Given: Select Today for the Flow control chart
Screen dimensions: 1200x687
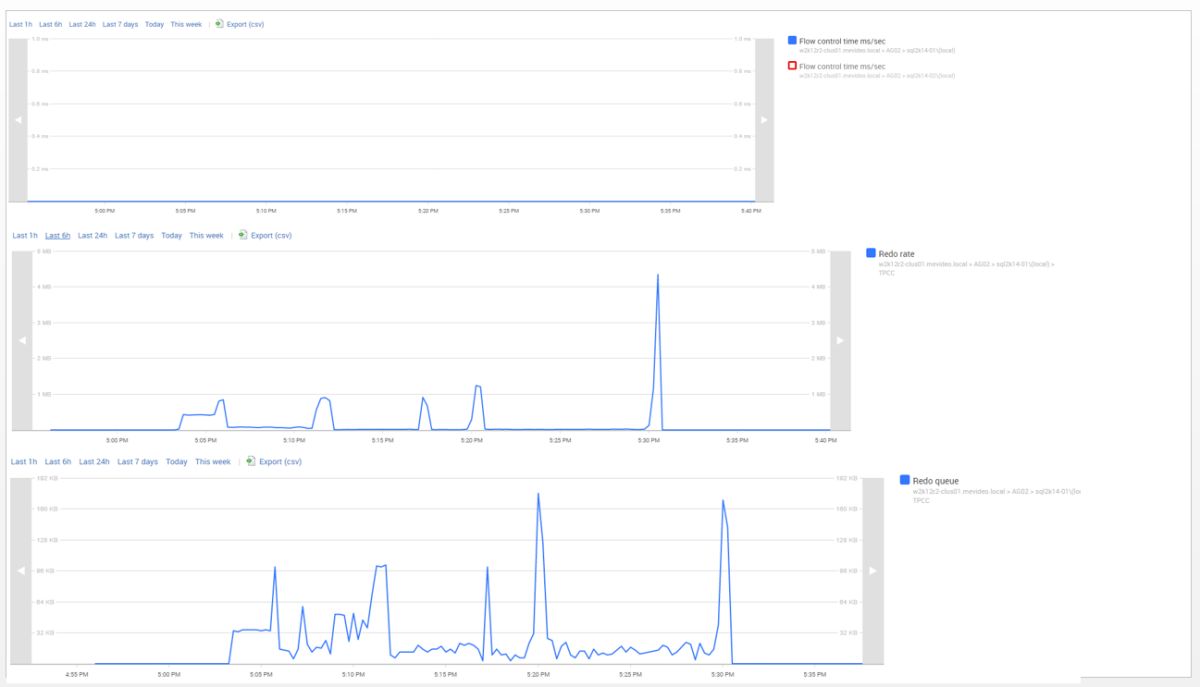Looking at the screenshot, I should pyautogui.click(x=154, y=24).
